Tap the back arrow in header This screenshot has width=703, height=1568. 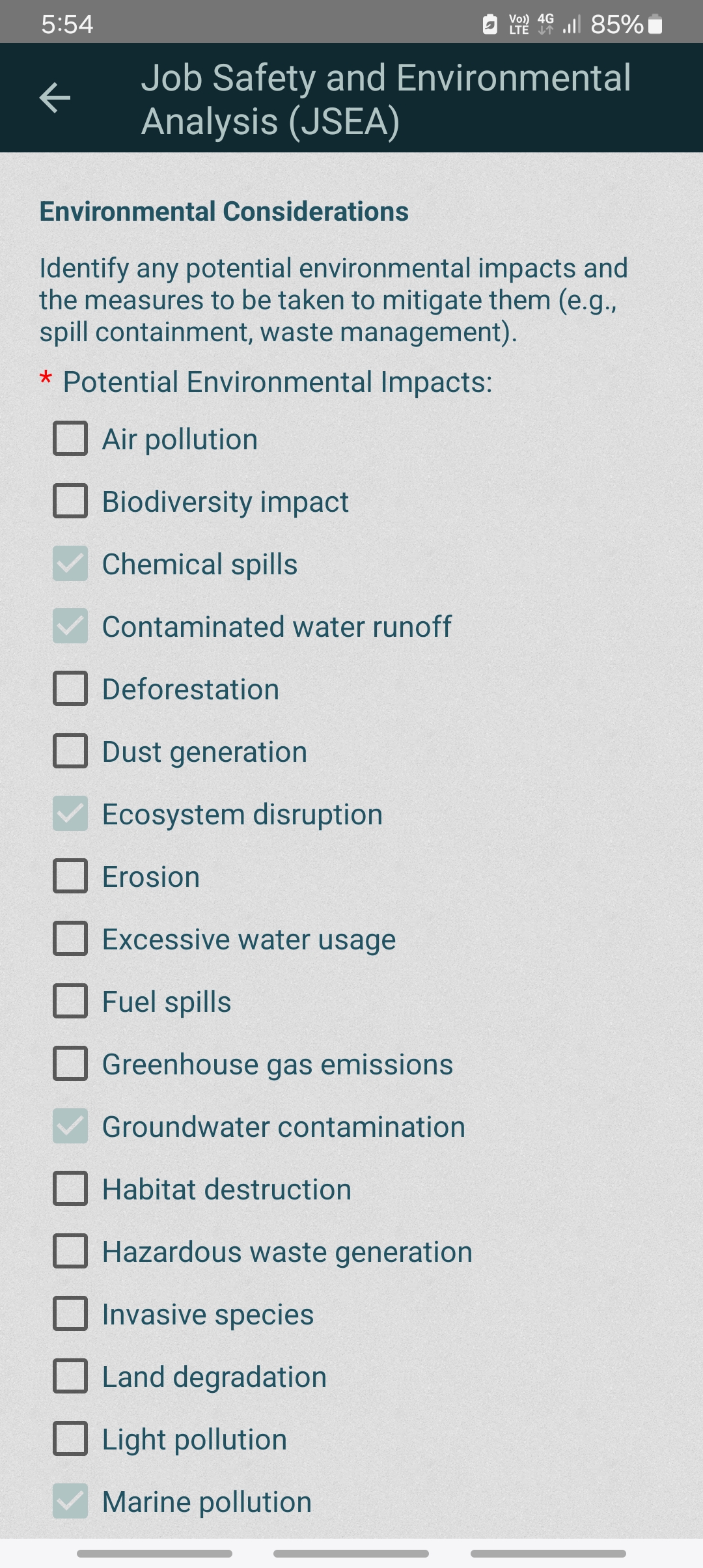point(55,98)
